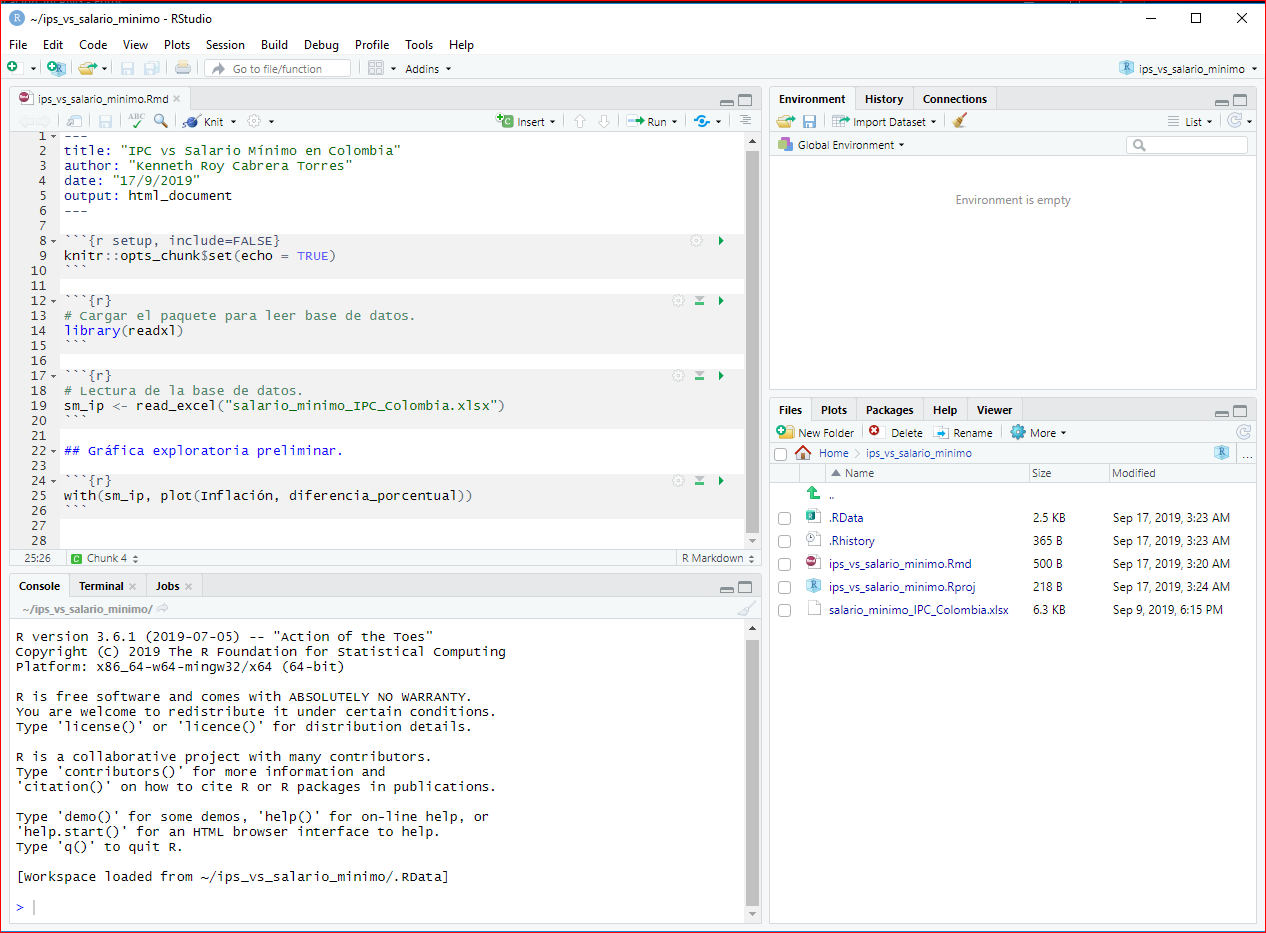Open the Plots menu in the menu bar

(x=177, y=45)
